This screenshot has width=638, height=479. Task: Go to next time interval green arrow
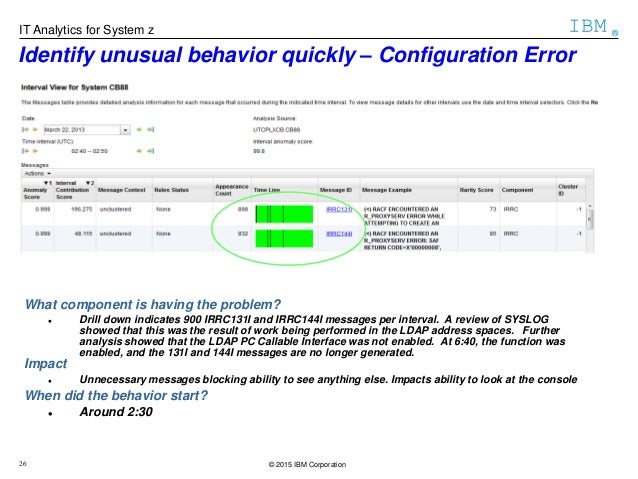coord(139,151)
